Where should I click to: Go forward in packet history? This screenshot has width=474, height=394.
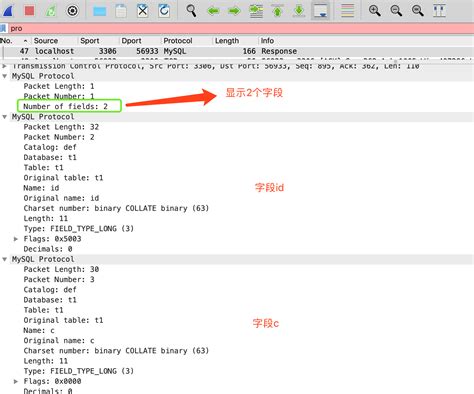pos(234,11)
